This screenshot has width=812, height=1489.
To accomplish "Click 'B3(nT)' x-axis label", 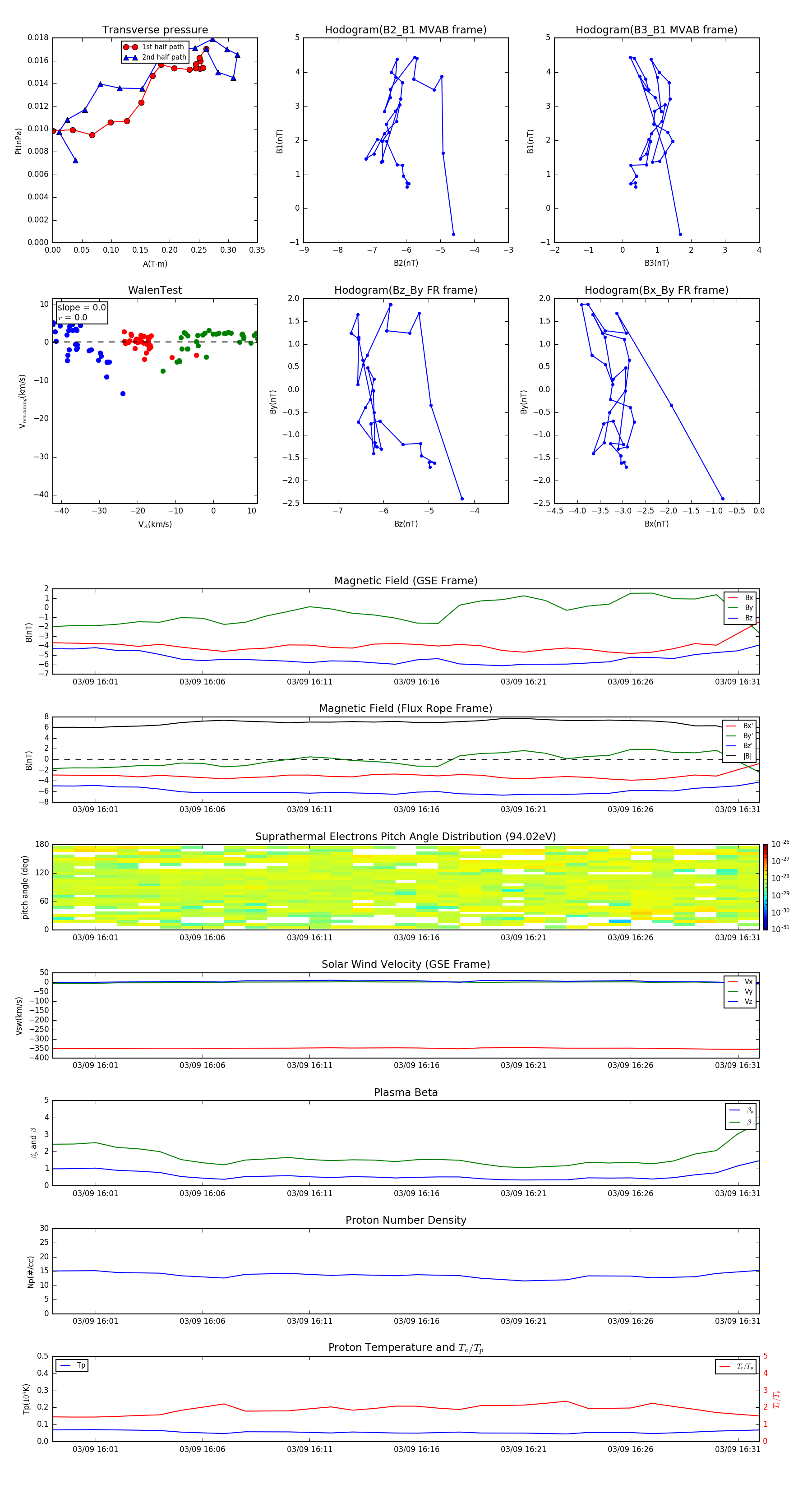I will [656, 263].
